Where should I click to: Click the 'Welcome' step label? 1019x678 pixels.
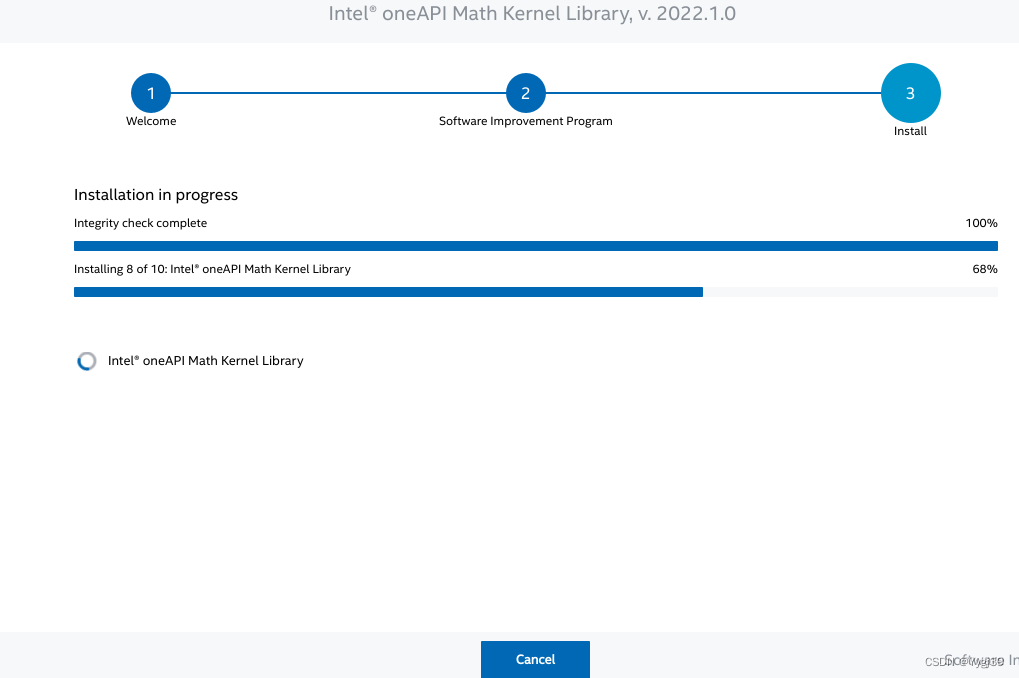[151, 121]
